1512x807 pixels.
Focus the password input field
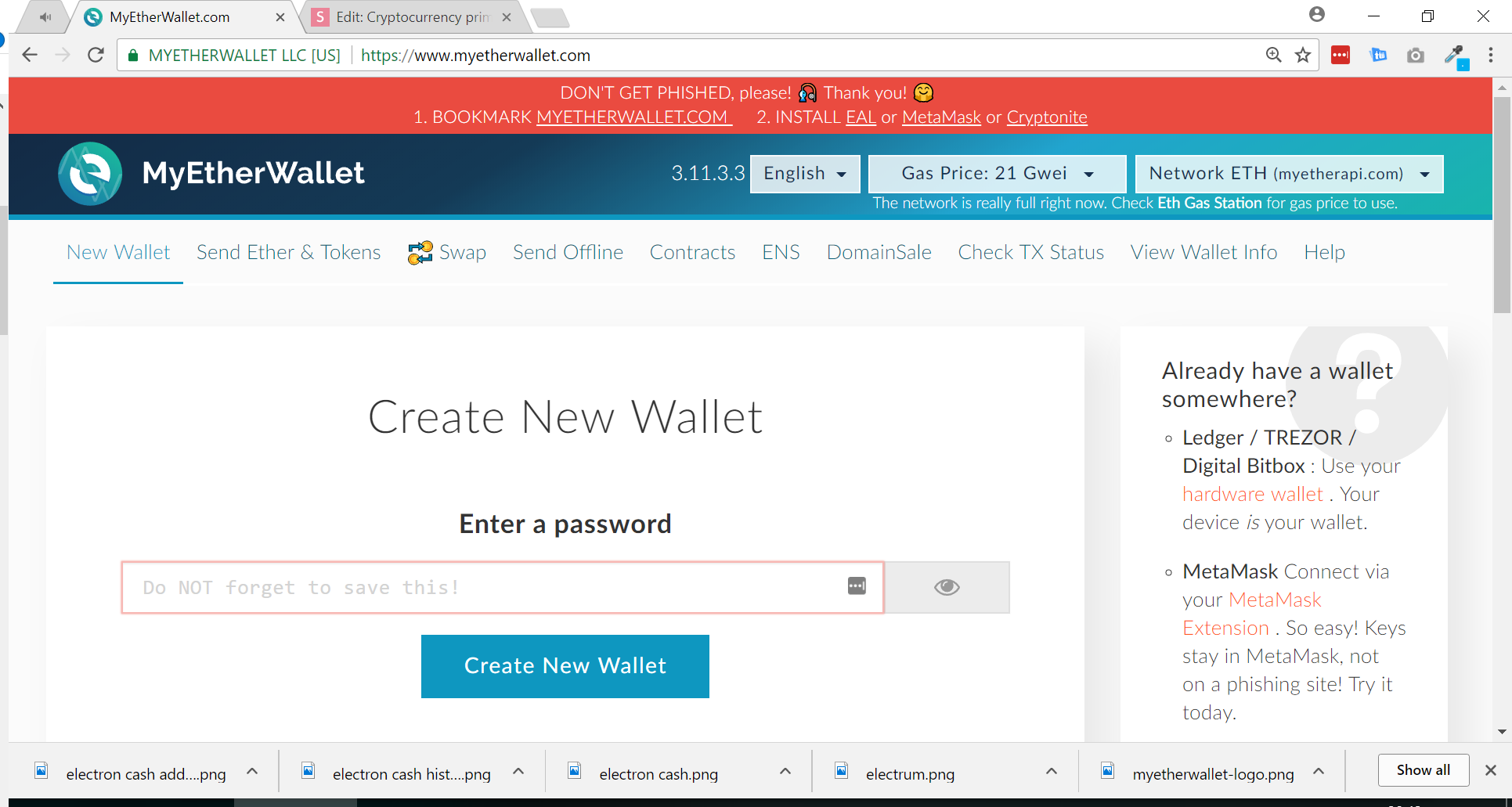tap(503, 587)
